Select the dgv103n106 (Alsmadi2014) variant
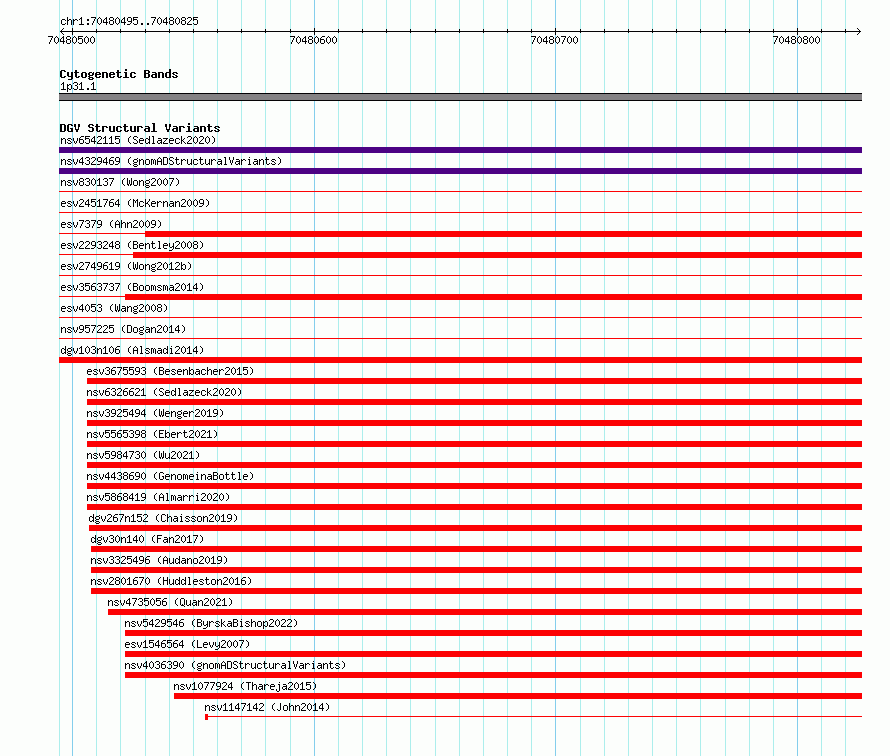Screen dimensions: 890x756 click(132, 350)
